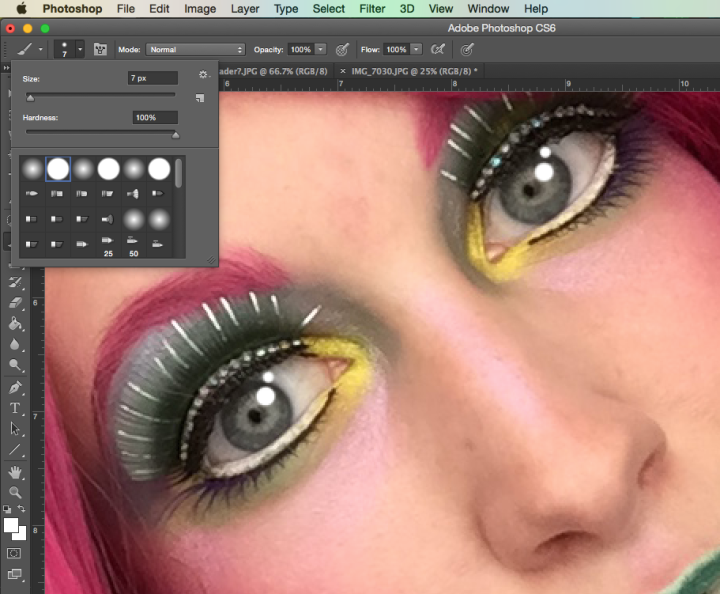Open the File menu
Image resolution: width=720 pixels, height=594 pixels.
tap(125, 9)
